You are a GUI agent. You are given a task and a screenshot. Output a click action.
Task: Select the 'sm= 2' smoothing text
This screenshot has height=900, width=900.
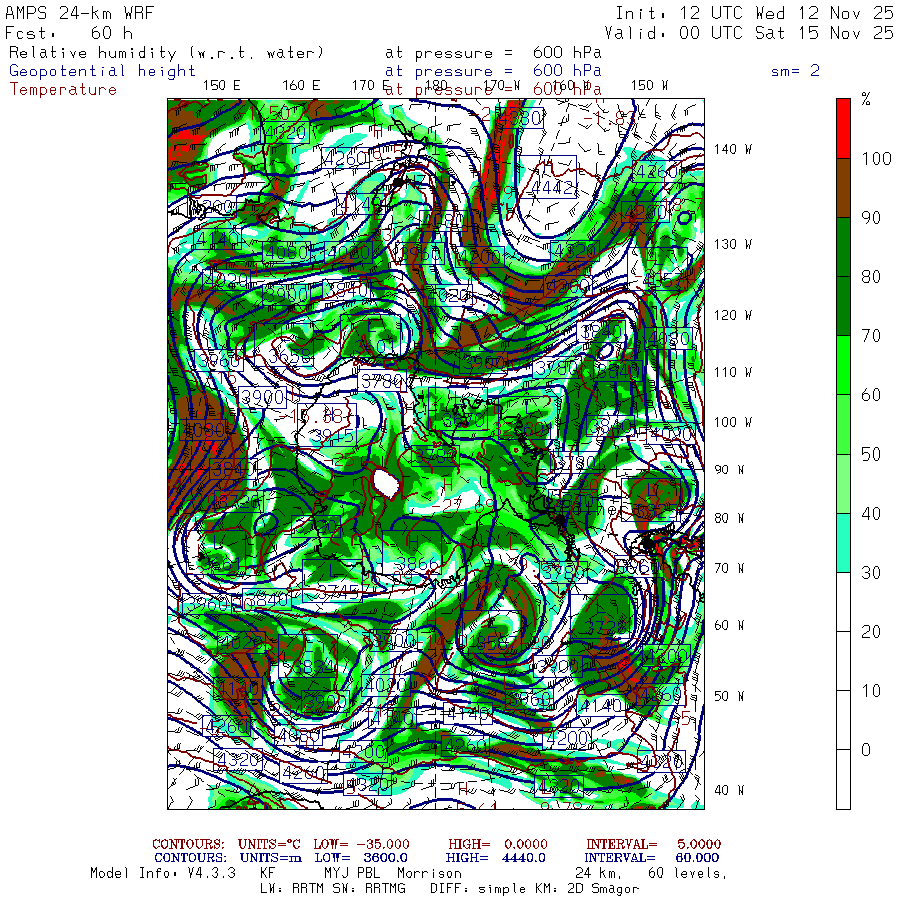tap(795, 71)
